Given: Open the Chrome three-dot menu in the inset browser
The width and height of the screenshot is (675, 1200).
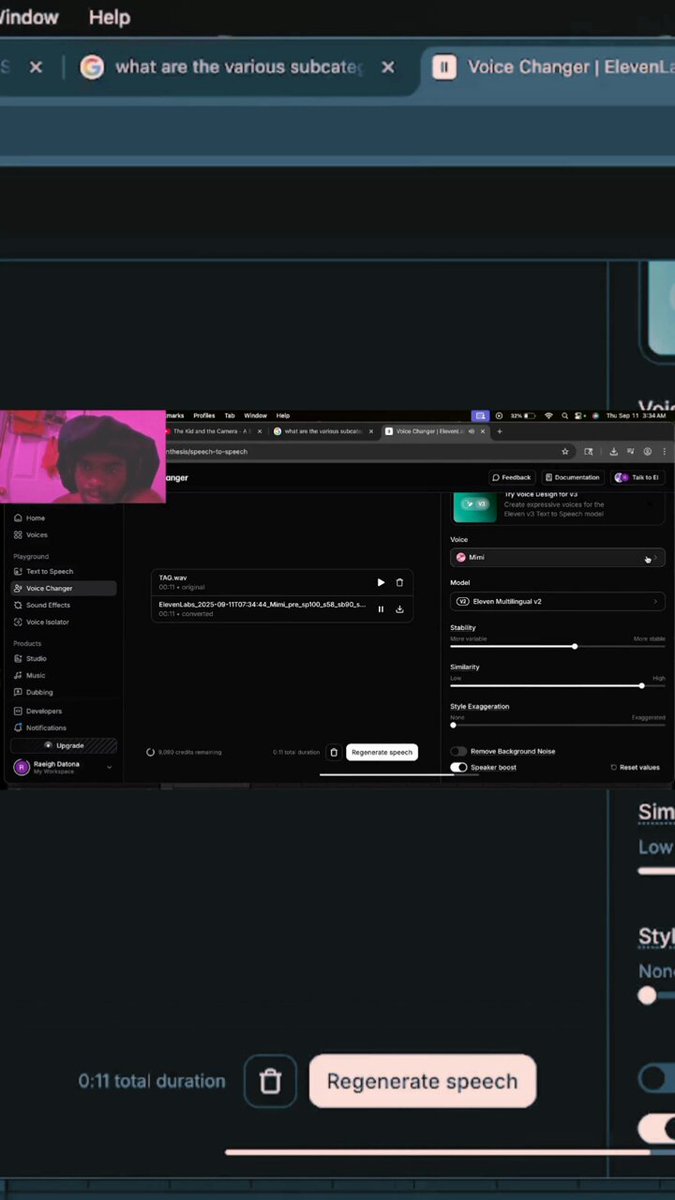Looking at the screenshot, I should coord(664,451).
